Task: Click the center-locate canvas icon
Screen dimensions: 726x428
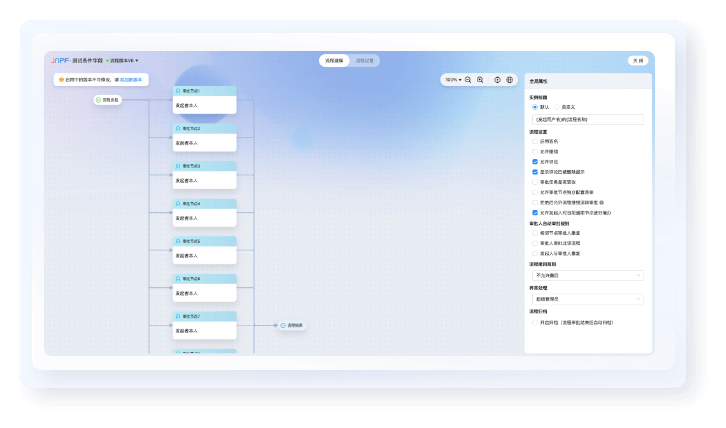Action: [497, 80]
